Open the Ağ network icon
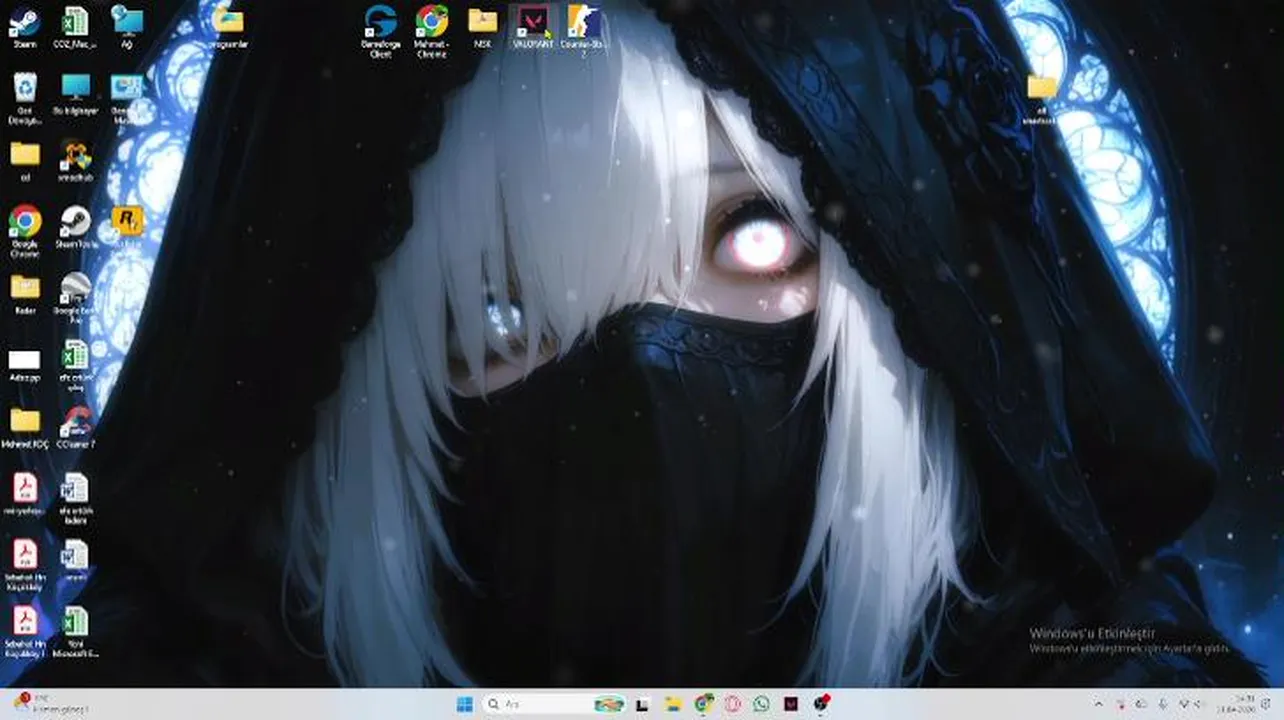The width and height of the screenshot is (1284, 720). click(127, 27)
